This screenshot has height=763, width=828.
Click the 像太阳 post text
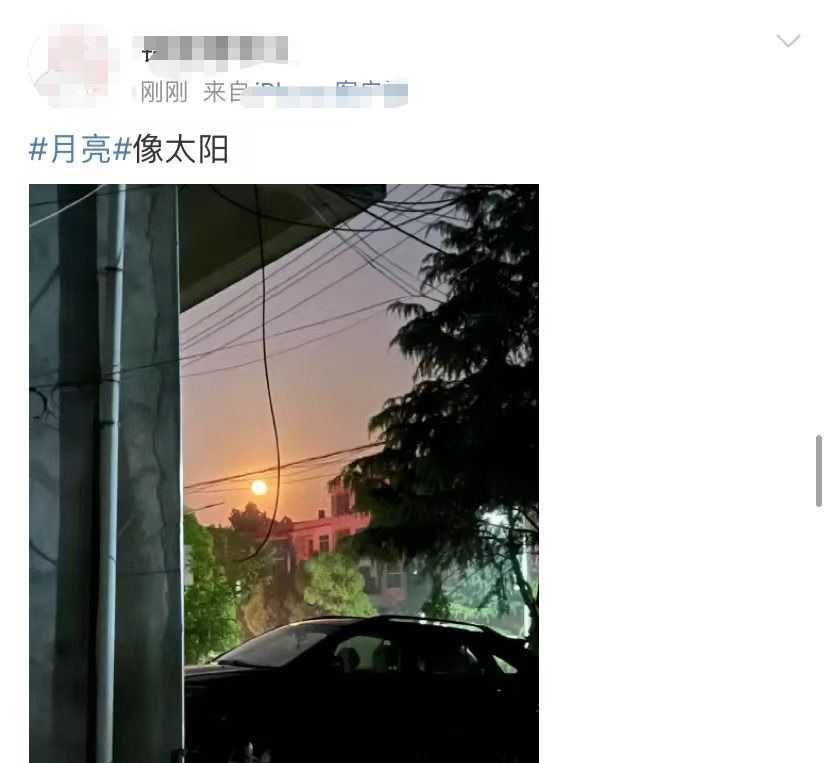point(181,149)
